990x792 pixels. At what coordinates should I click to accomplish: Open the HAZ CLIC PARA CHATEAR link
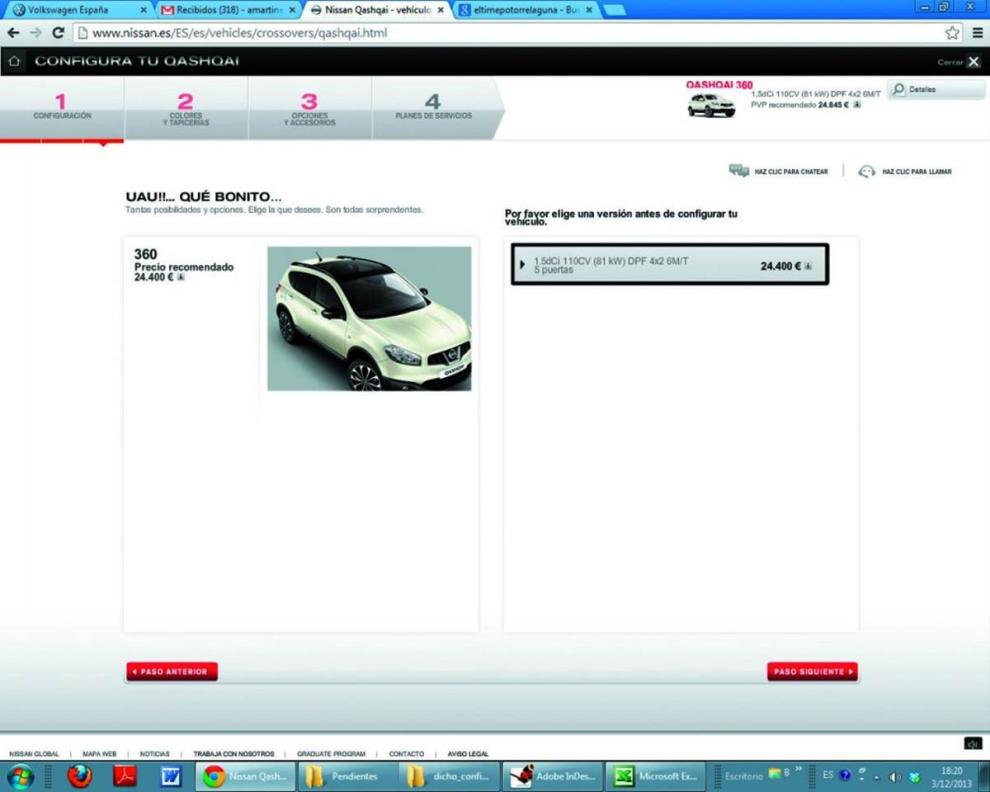click(x=790, y=172)
